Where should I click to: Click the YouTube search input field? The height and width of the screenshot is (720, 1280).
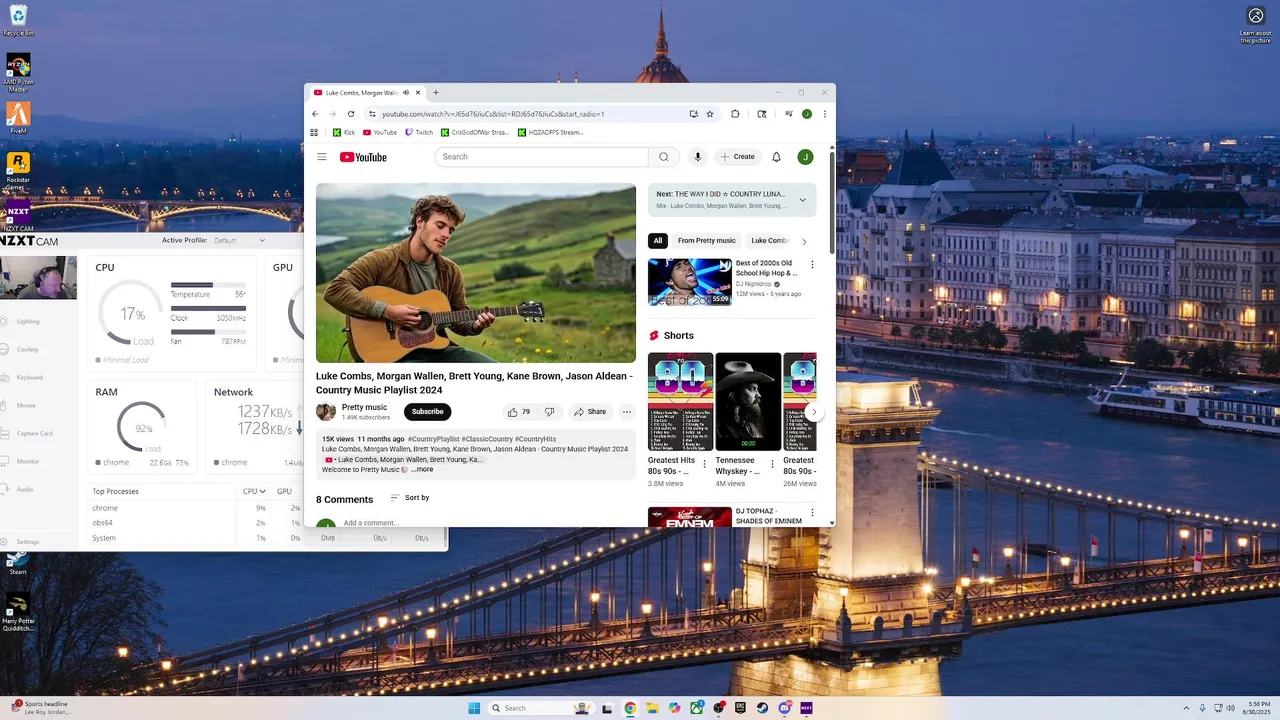(x=541, y=157)
